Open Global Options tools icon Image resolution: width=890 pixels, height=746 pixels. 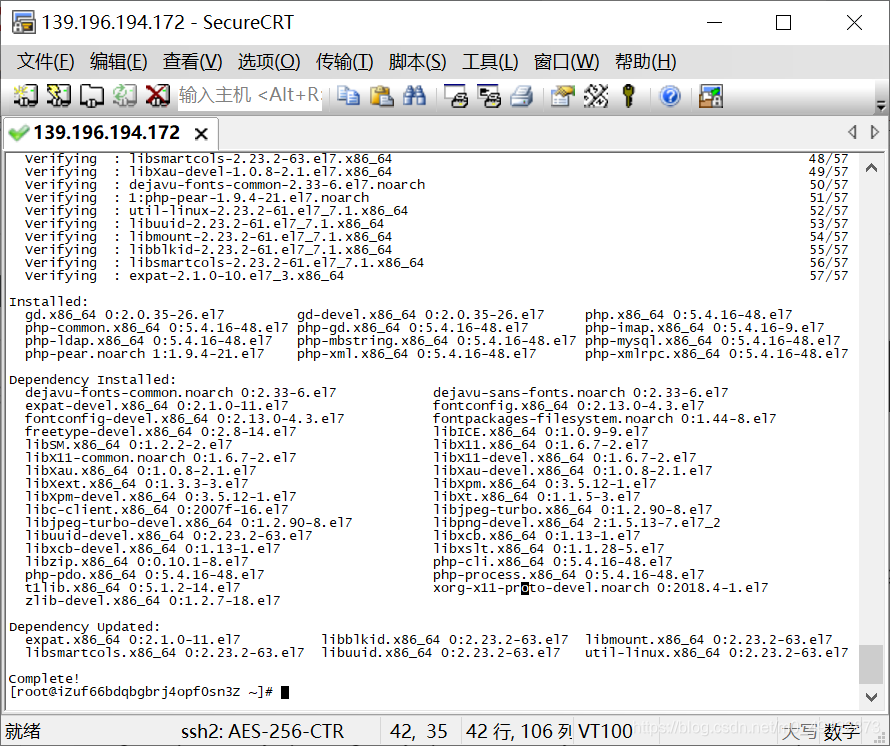596,95
